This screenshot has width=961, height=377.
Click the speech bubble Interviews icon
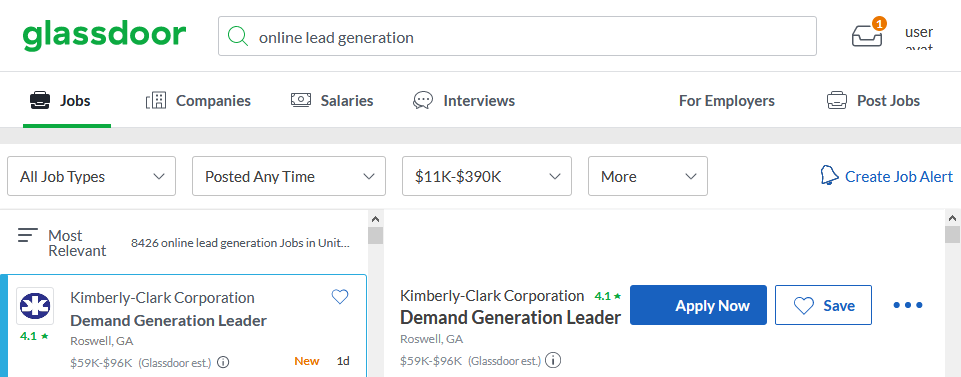(424, 101)
